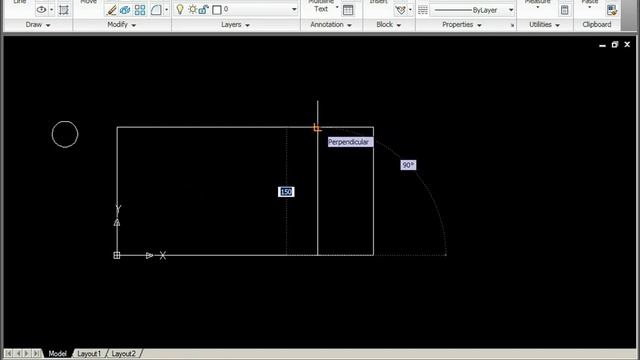Go to previous layout tab arrow
This screenshot has height=360, width=640.
point(18,353)
